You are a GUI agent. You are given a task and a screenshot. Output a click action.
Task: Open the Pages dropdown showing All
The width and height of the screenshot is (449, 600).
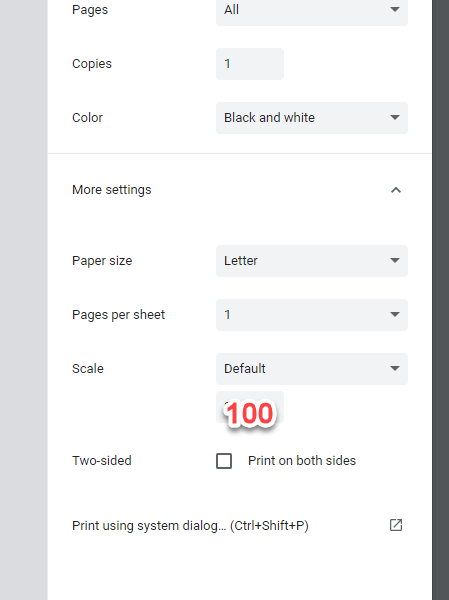click(x=312, y=10)
